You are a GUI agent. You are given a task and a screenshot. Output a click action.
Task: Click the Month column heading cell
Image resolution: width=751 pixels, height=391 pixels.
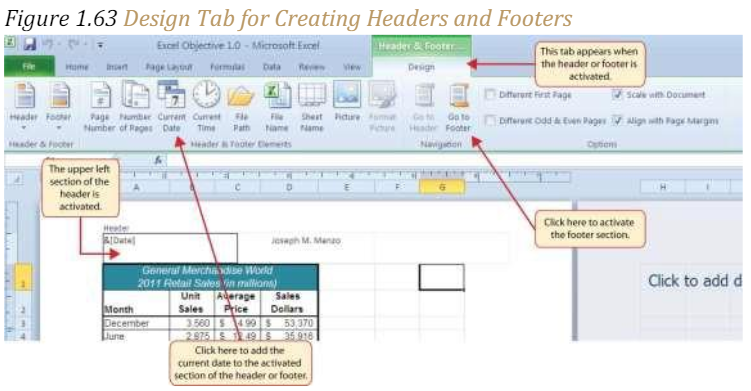136,303
